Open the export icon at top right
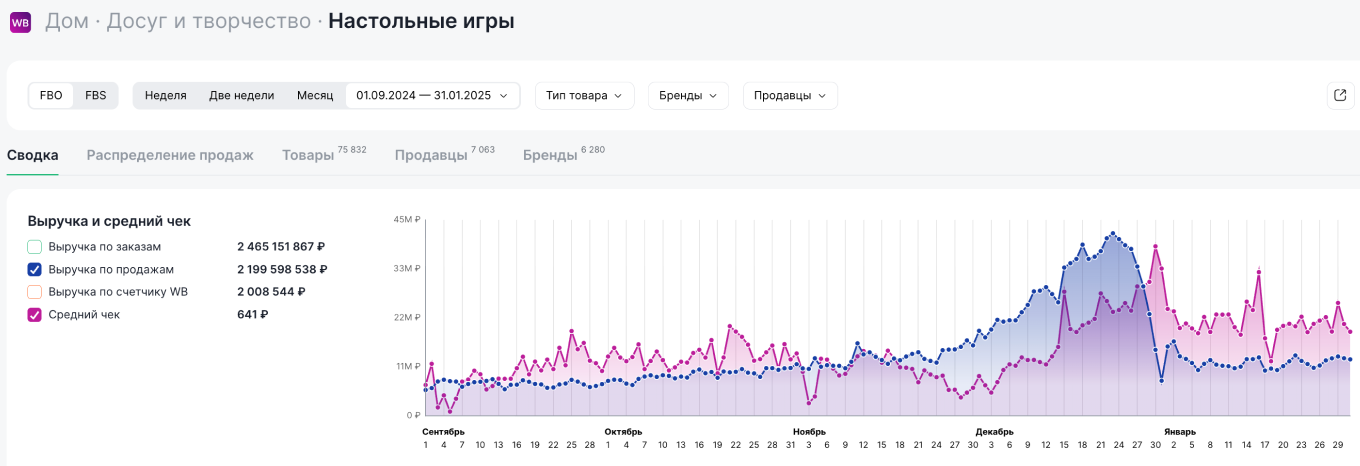 [1340, 96]
